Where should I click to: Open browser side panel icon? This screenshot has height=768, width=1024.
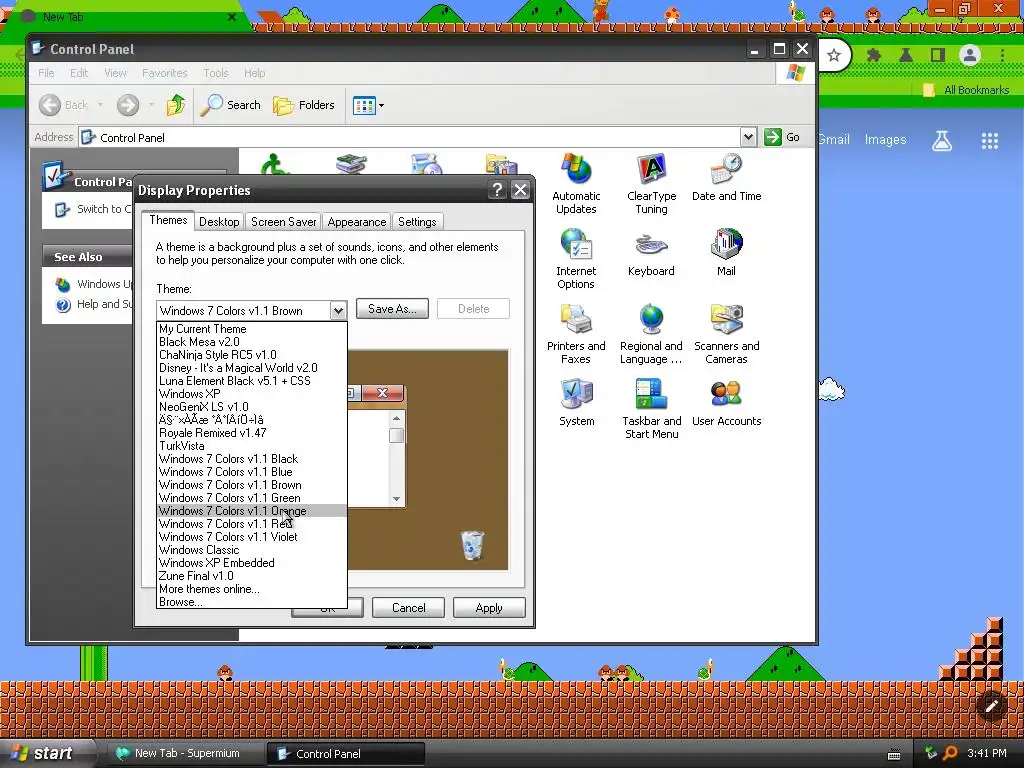pos(938,56)
